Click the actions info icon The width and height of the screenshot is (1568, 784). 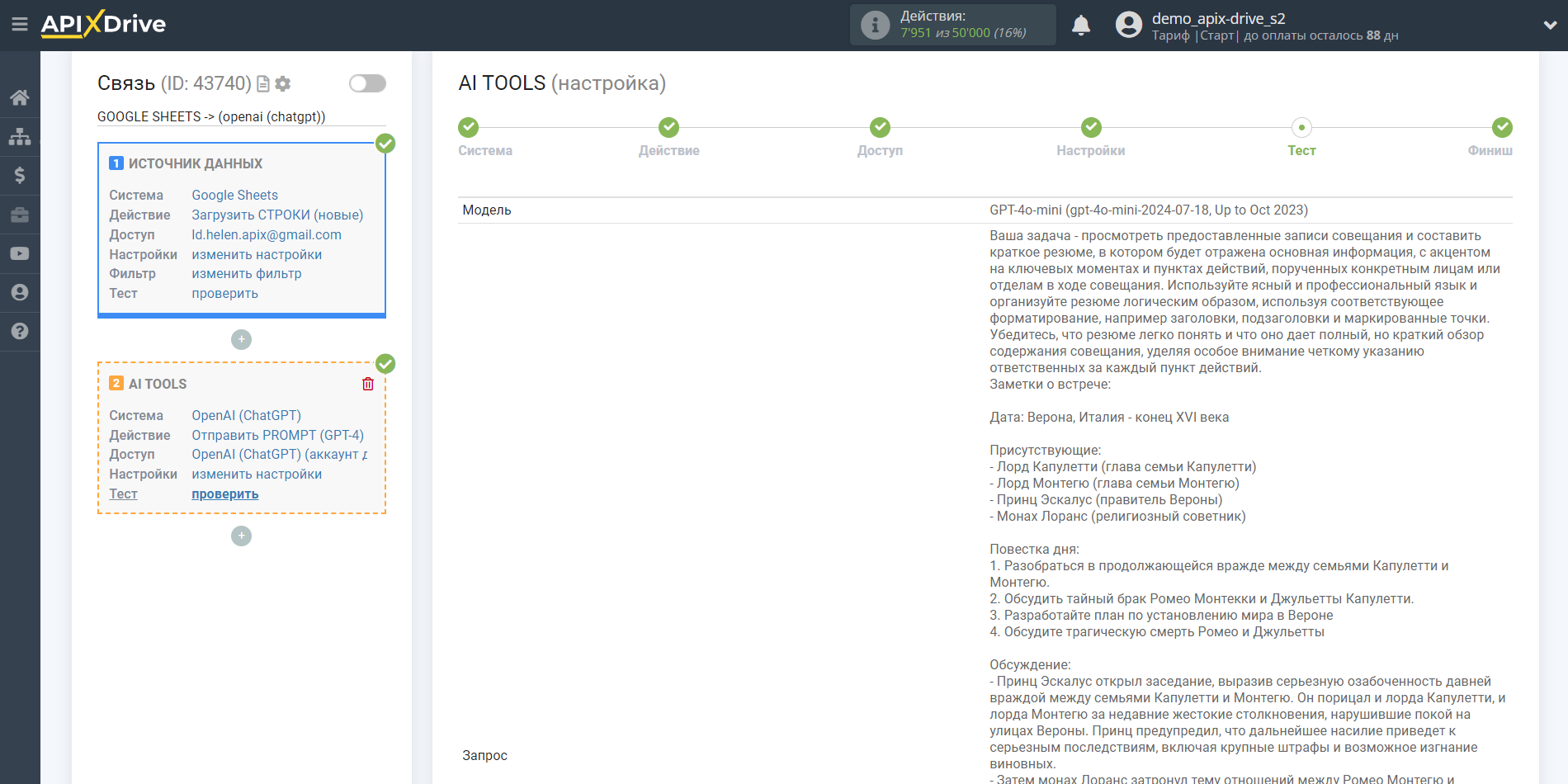pos(875,25)
